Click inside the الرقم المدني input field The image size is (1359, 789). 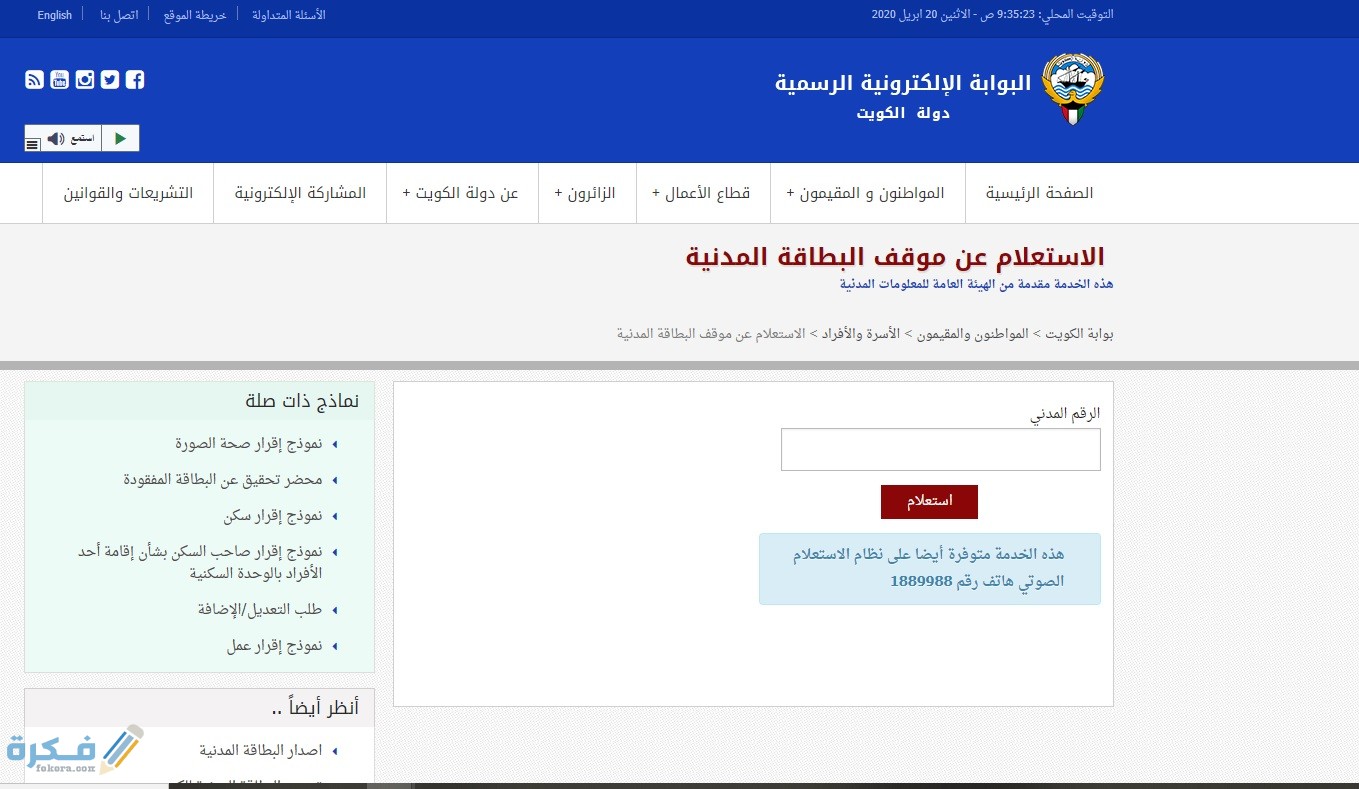[x=939, y=449]
